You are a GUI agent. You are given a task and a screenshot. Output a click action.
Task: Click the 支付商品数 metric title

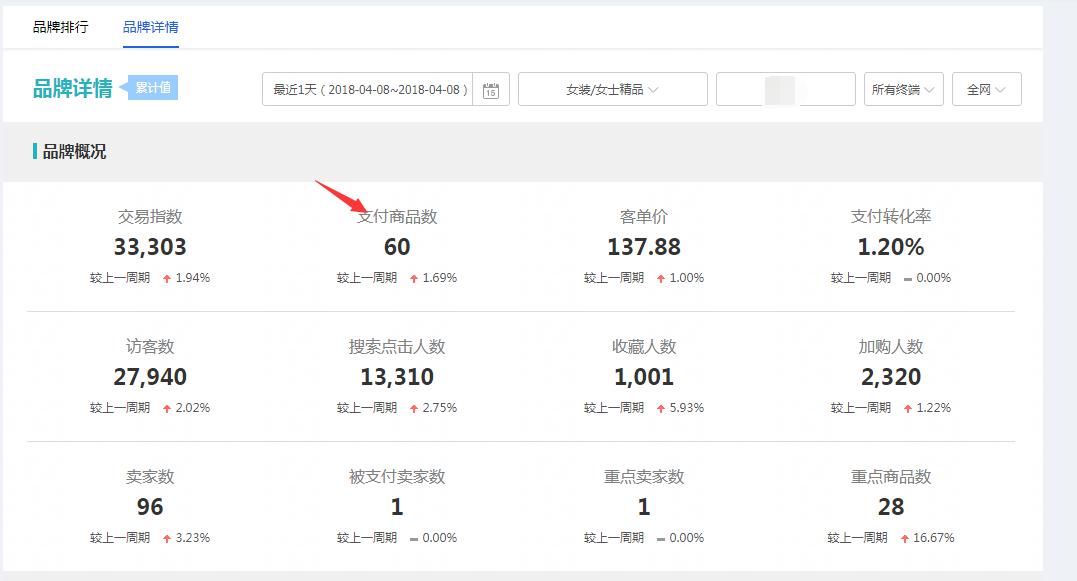(x=397, y=217)
